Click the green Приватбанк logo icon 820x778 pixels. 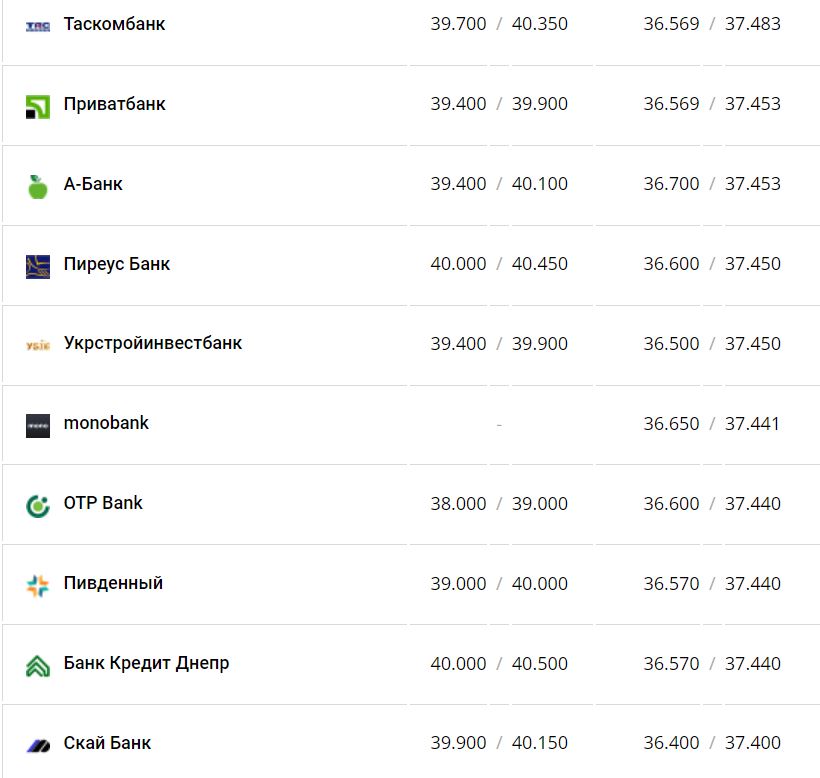click(x=38, y=106)
